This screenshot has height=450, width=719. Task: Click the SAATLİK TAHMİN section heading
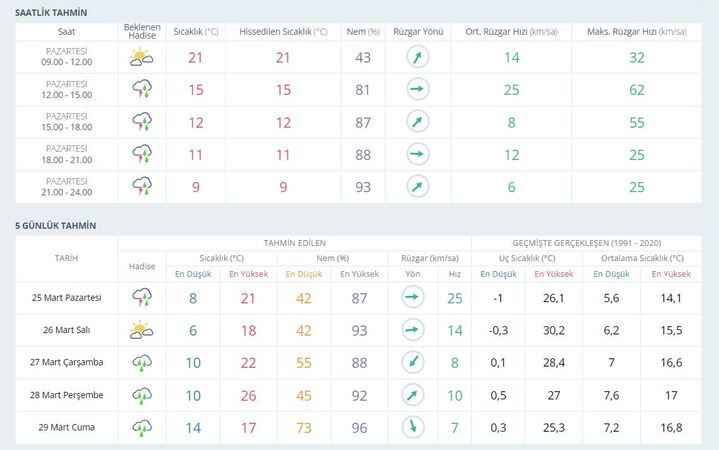(51, 12)
